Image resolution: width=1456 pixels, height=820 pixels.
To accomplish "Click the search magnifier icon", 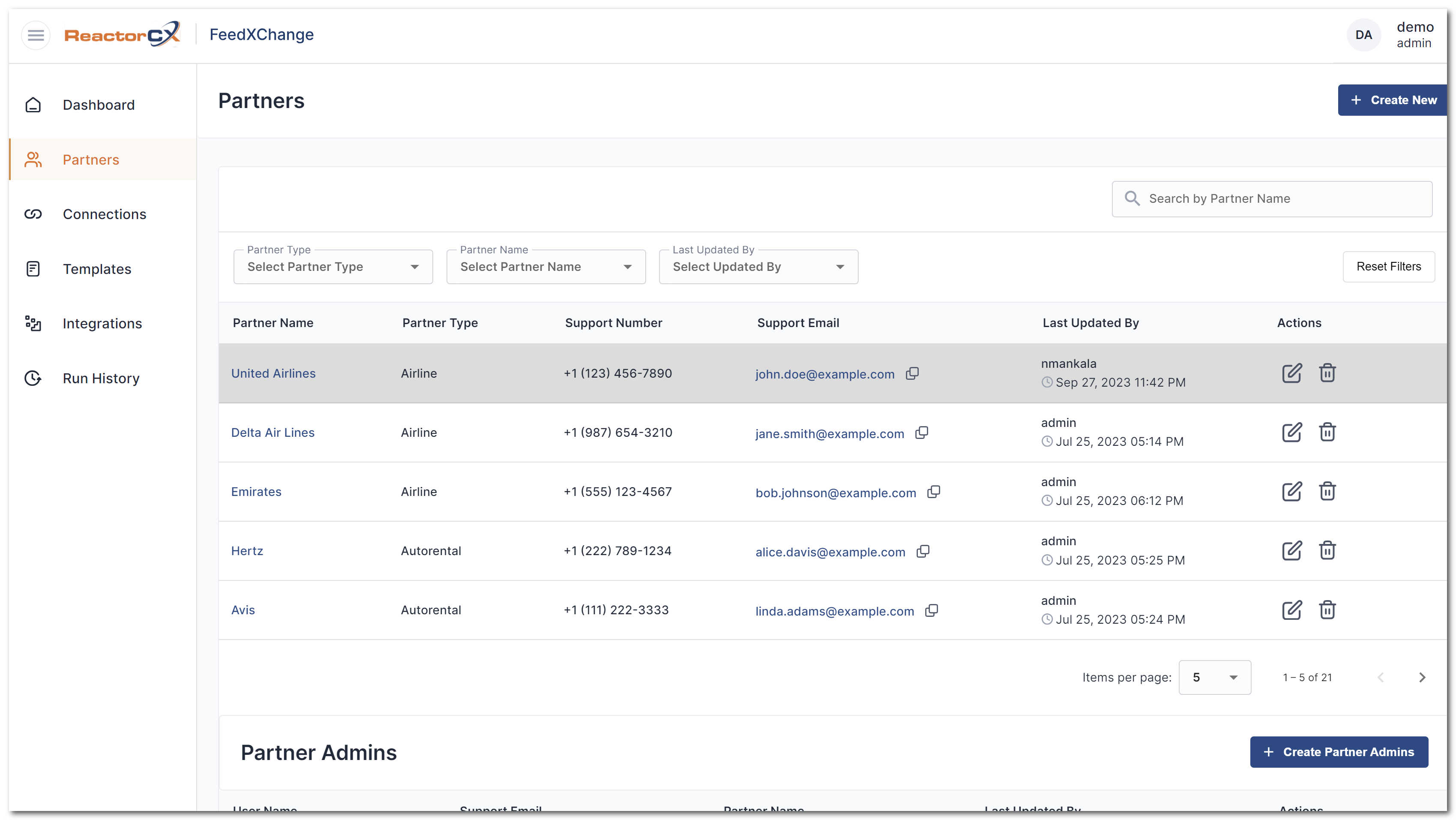I will 1132,198.
